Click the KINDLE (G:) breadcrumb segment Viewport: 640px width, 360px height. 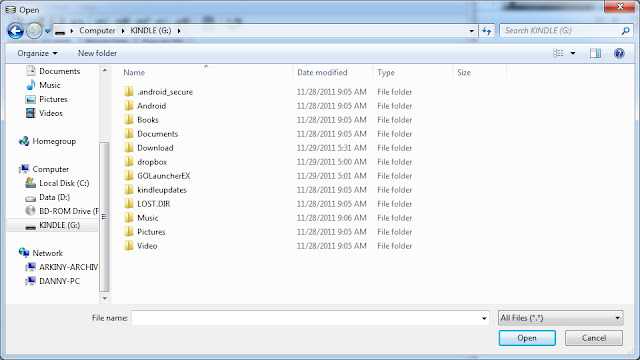(x=151, y=31)
